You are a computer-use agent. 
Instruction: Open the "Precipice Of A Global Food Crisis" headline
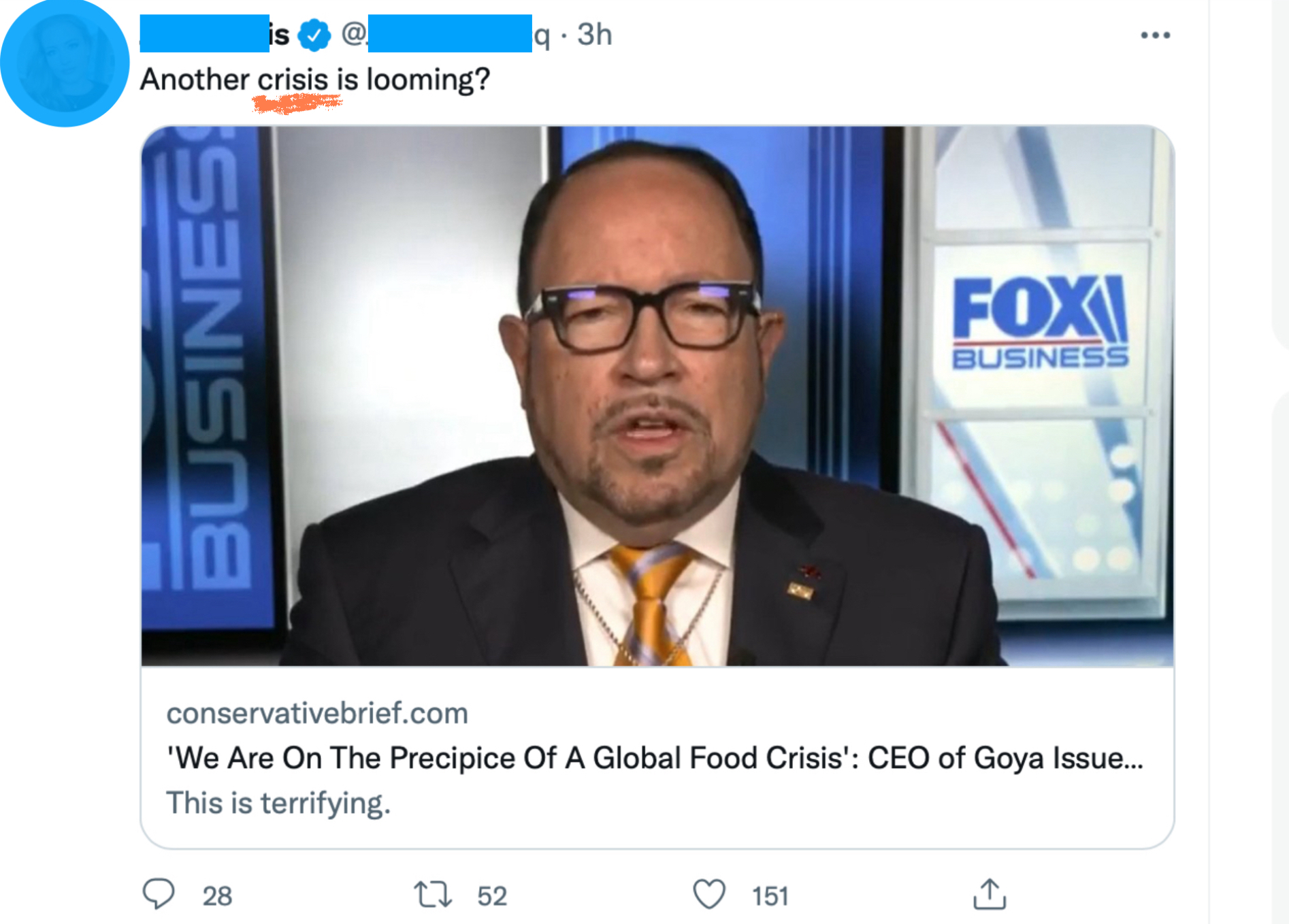point(654,758)
